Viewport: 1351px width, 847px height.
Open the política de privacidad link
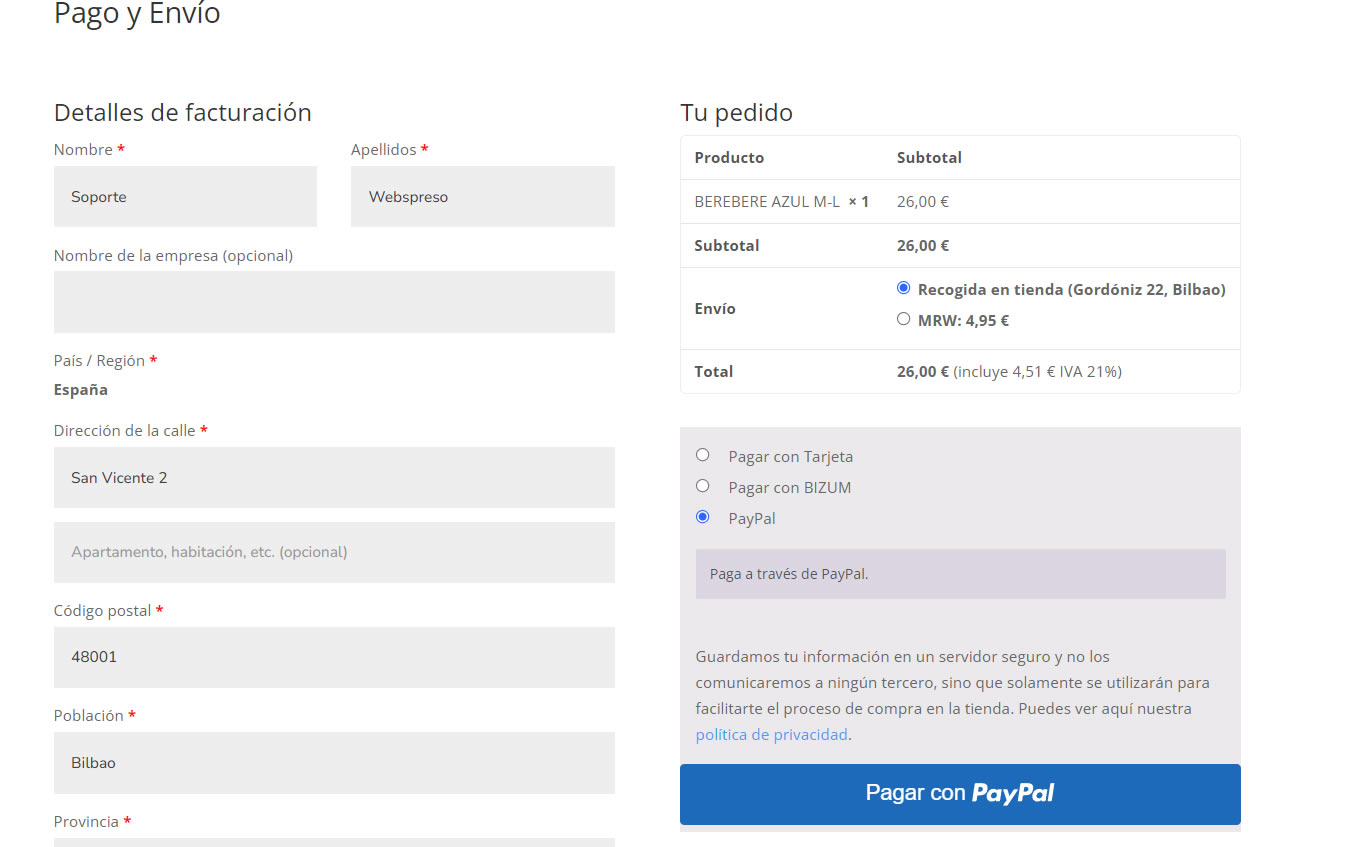coord(772,734)
